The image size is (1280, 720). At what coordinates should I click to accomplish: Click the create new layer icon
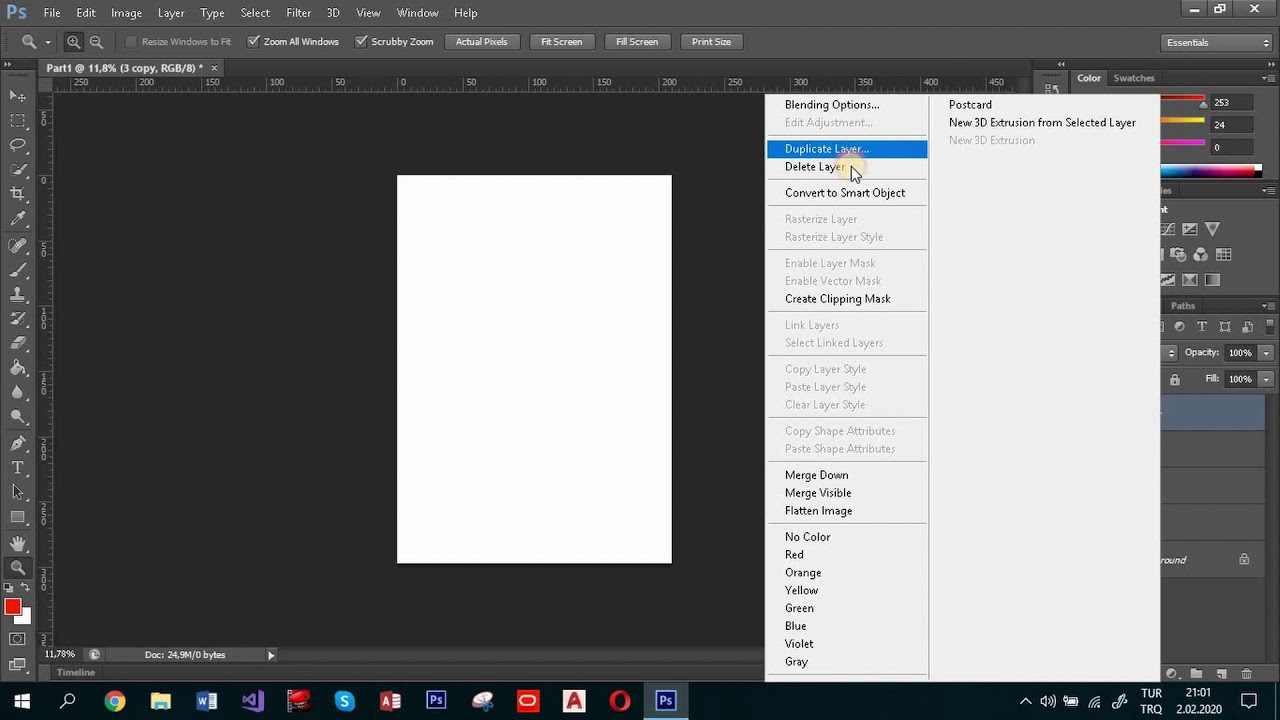click(1221, 674)
